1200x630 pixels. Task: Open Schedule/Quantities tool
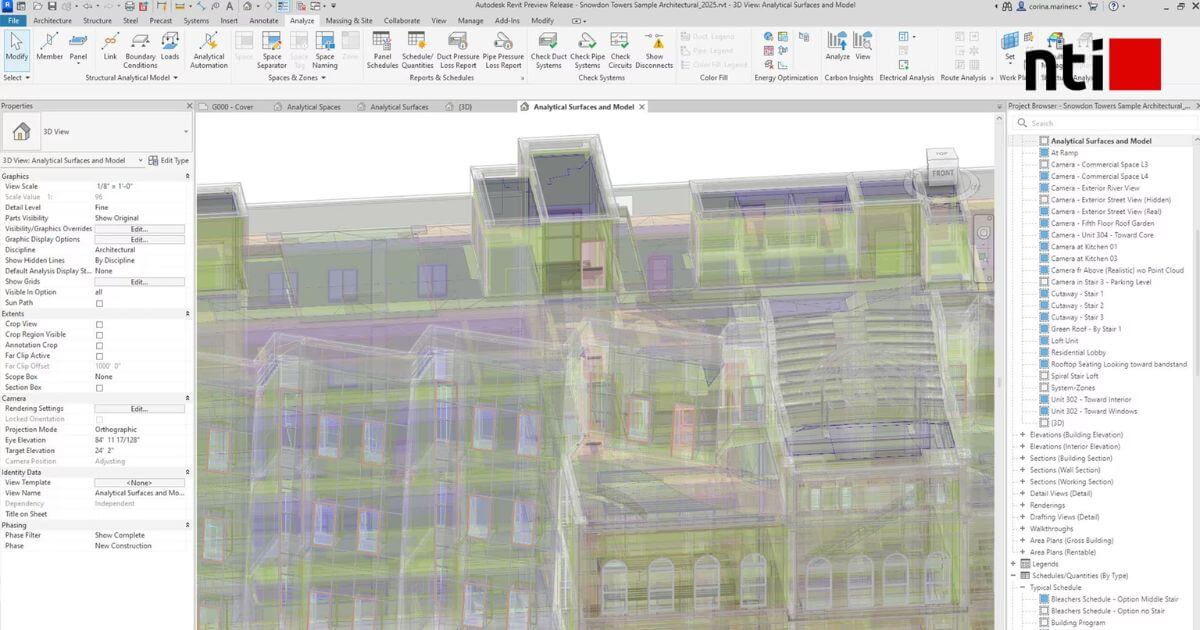point(418,50)
